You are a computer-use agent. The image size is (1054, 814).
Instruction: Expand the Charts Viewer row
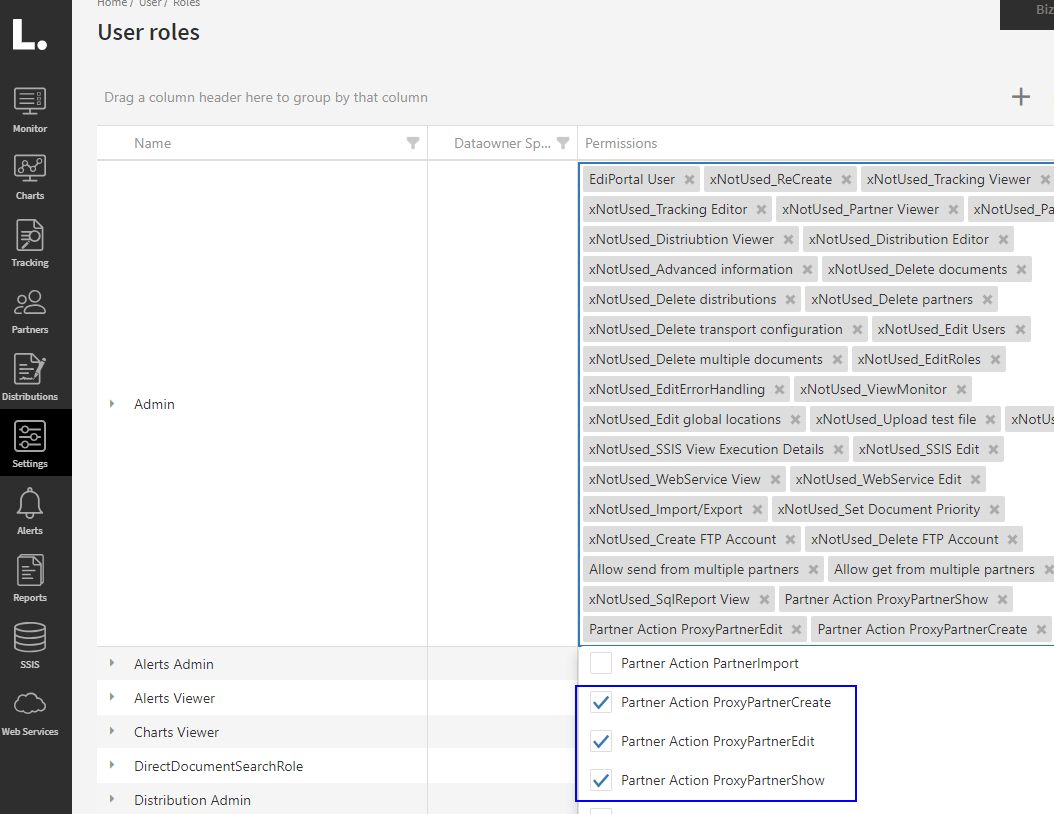tap(112, 732)
